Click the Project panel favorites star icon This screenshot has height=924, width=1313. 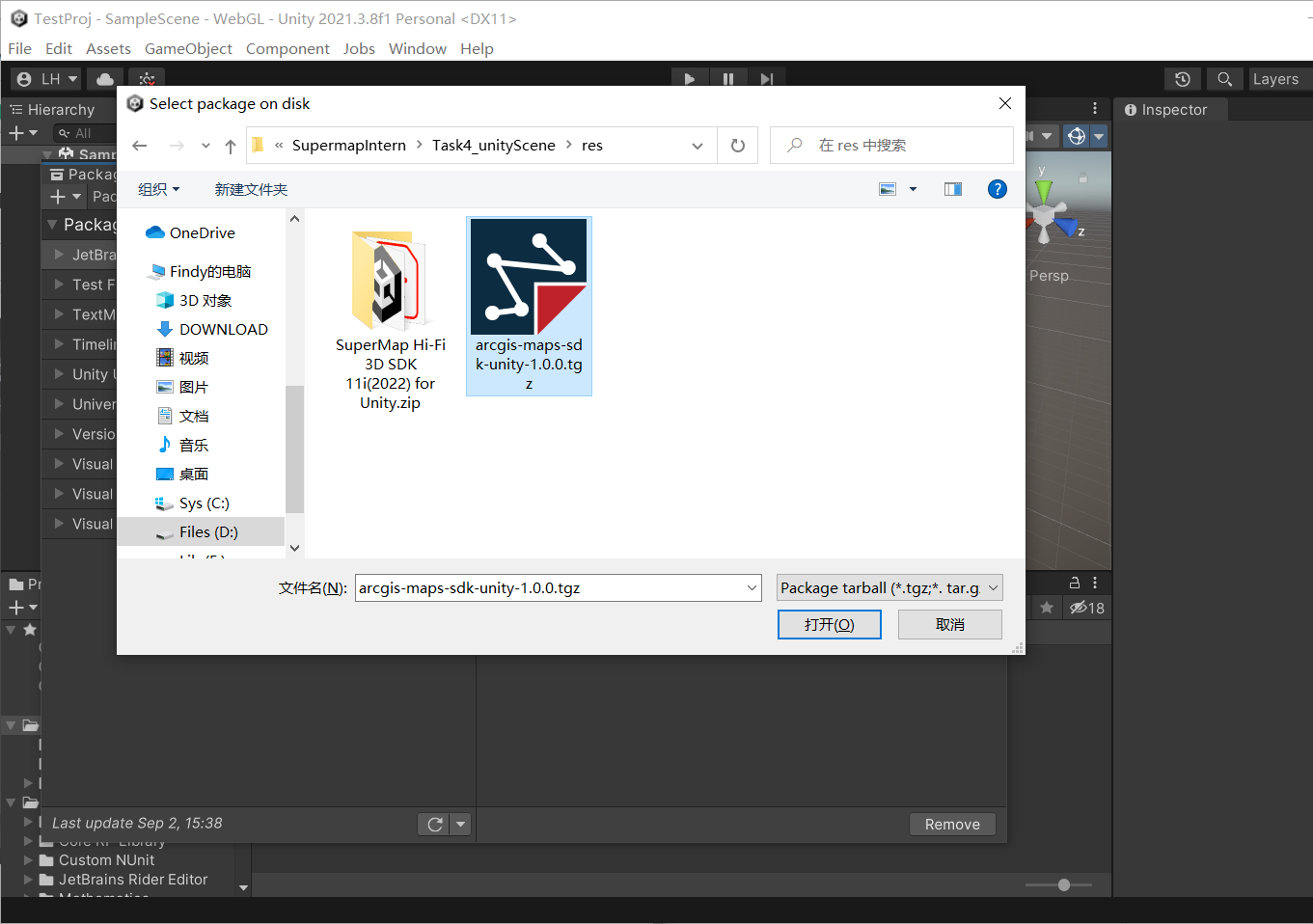[30, 630]
